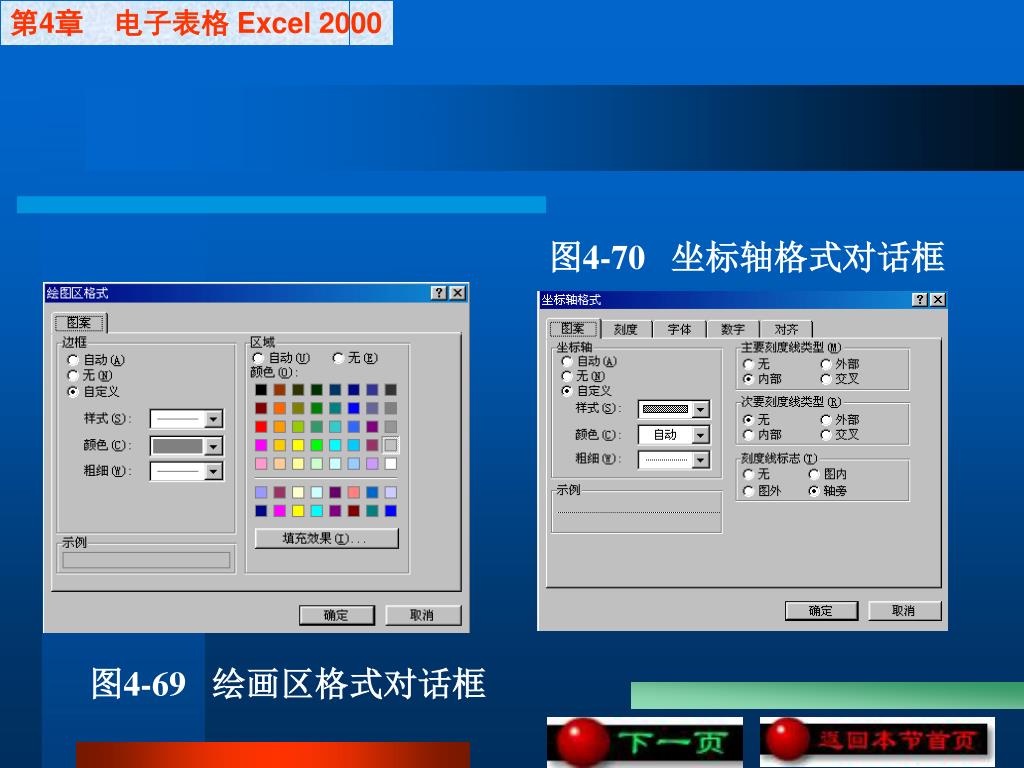Open 粗细(W) dropdown in 坐标轴格式
The height and width of the screenshot is (768, 1024).
pyautogui.click(x=701, y=460)
